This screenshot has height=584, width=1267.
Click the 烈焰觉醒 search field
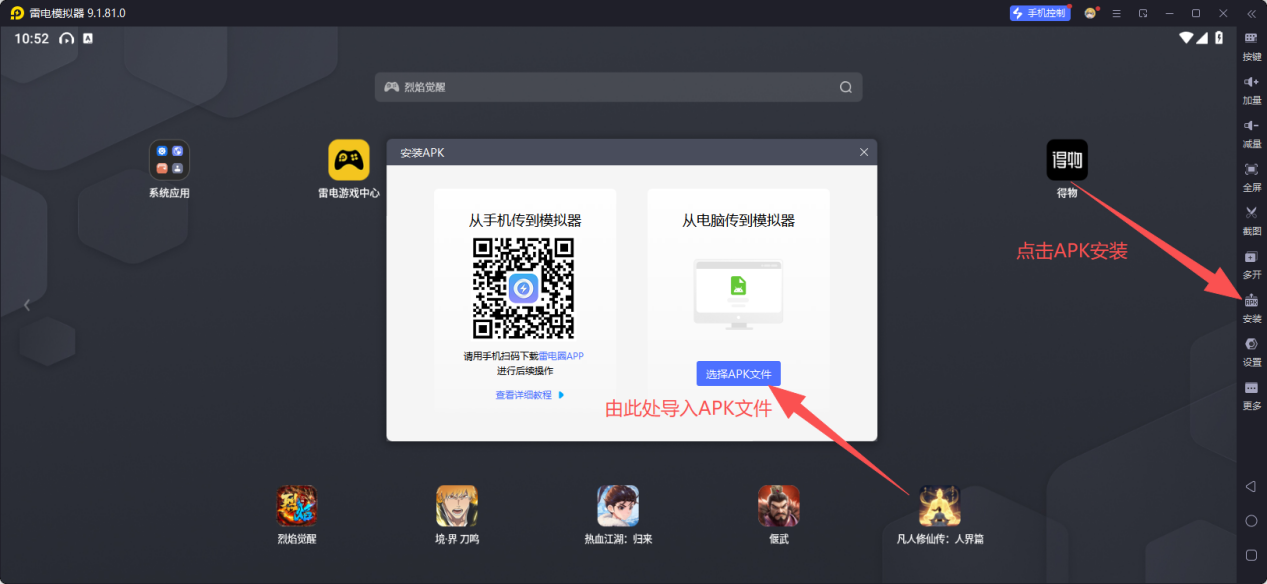point(618,87)
